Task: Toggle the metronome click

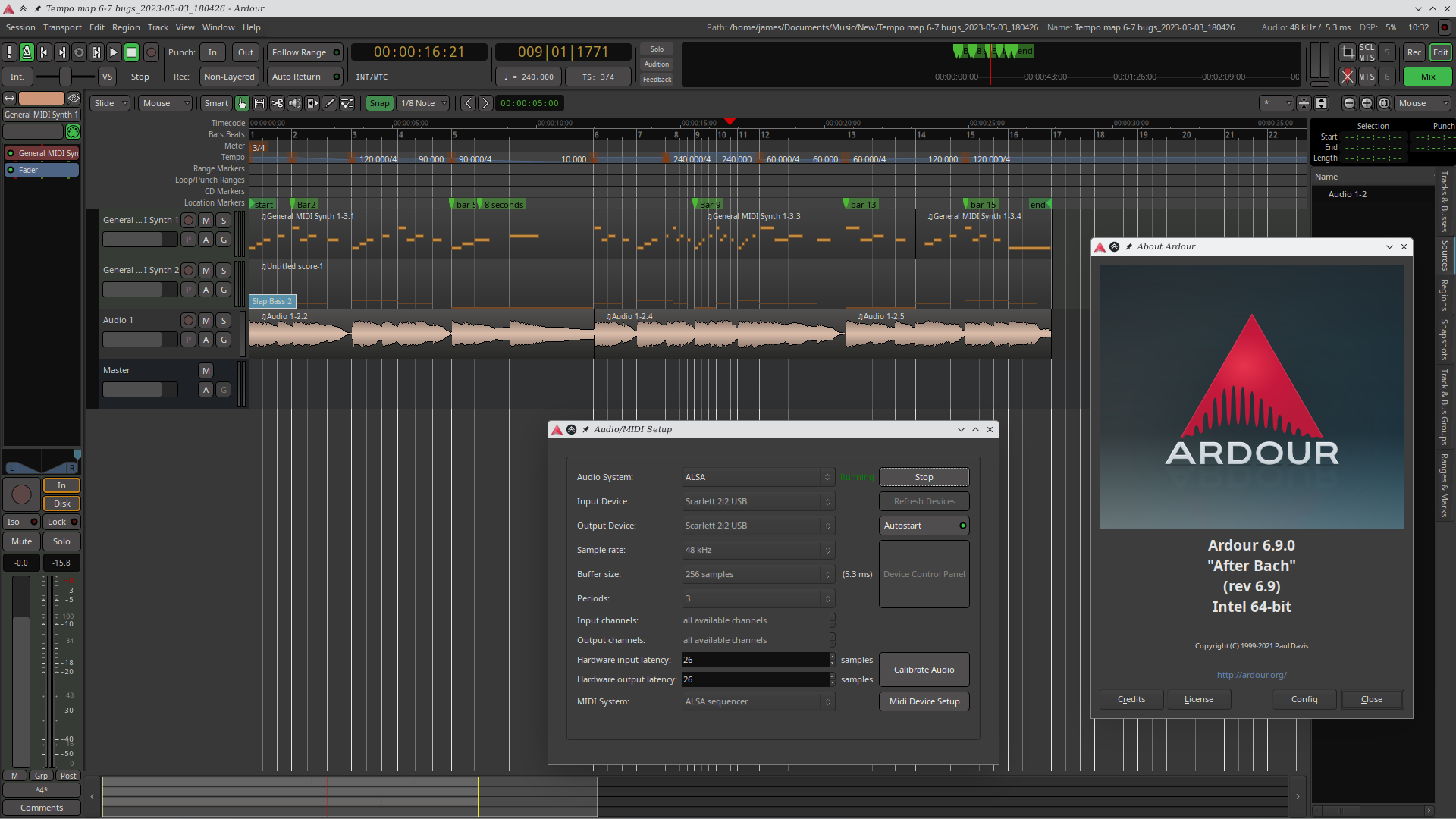Action: coord(27,52)
